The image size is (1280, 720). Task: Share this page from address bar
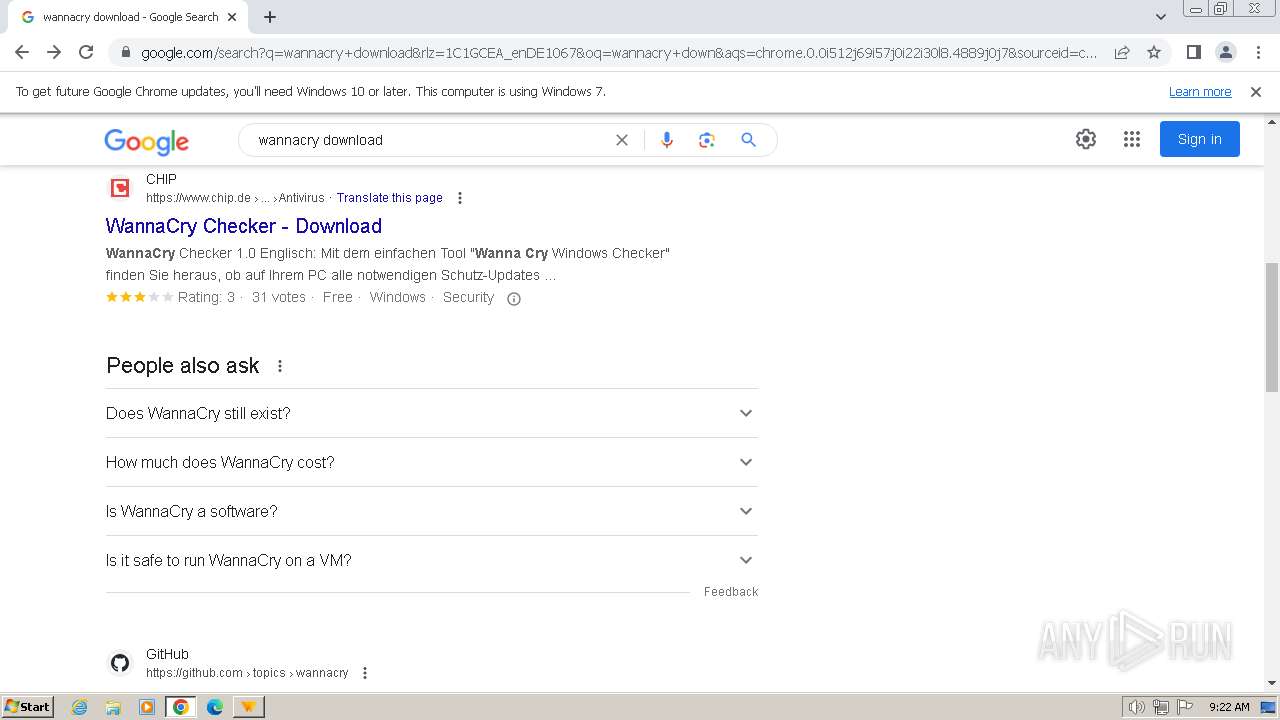coord(1122,52)
